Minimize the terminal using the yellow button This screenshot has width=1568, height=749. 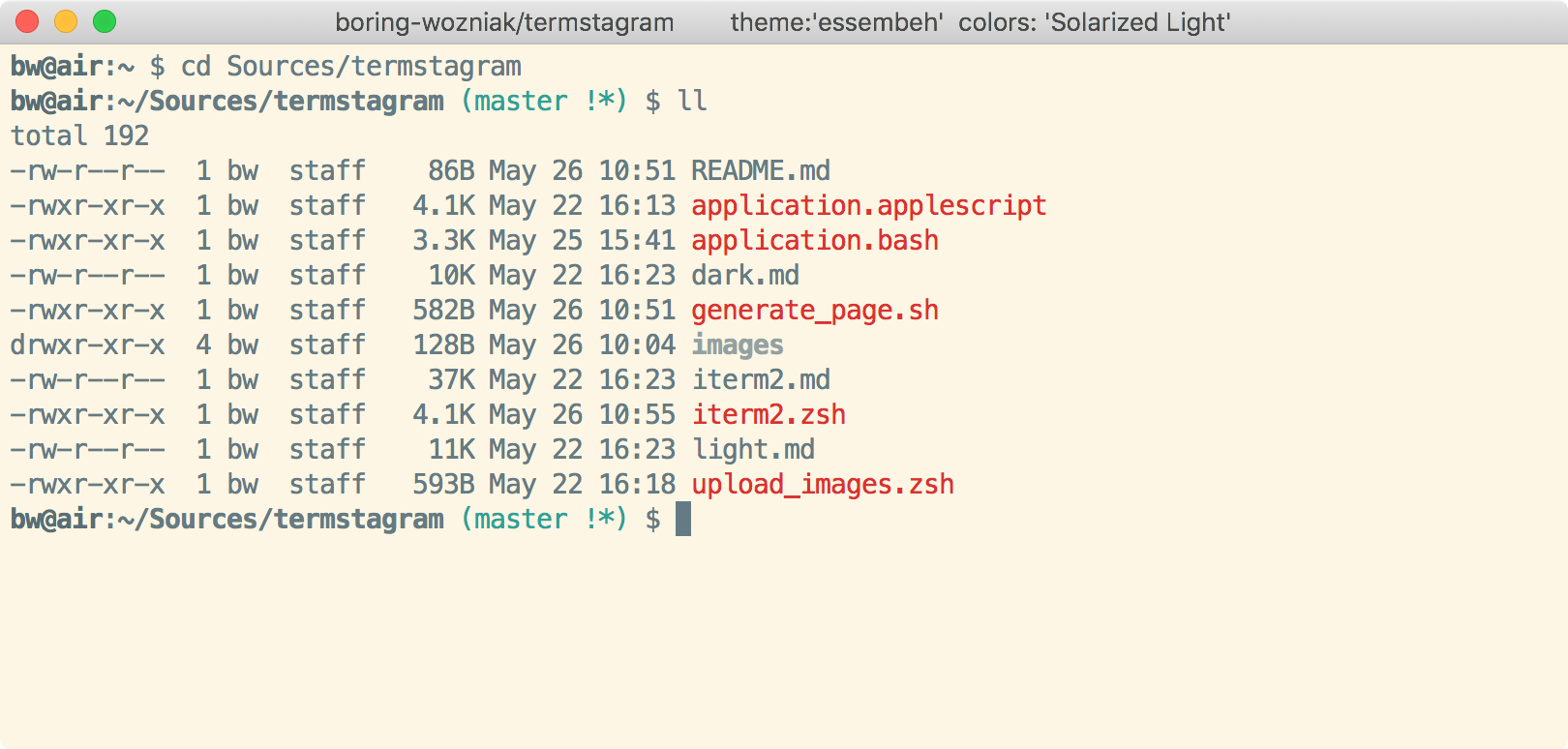click(66, 21)
